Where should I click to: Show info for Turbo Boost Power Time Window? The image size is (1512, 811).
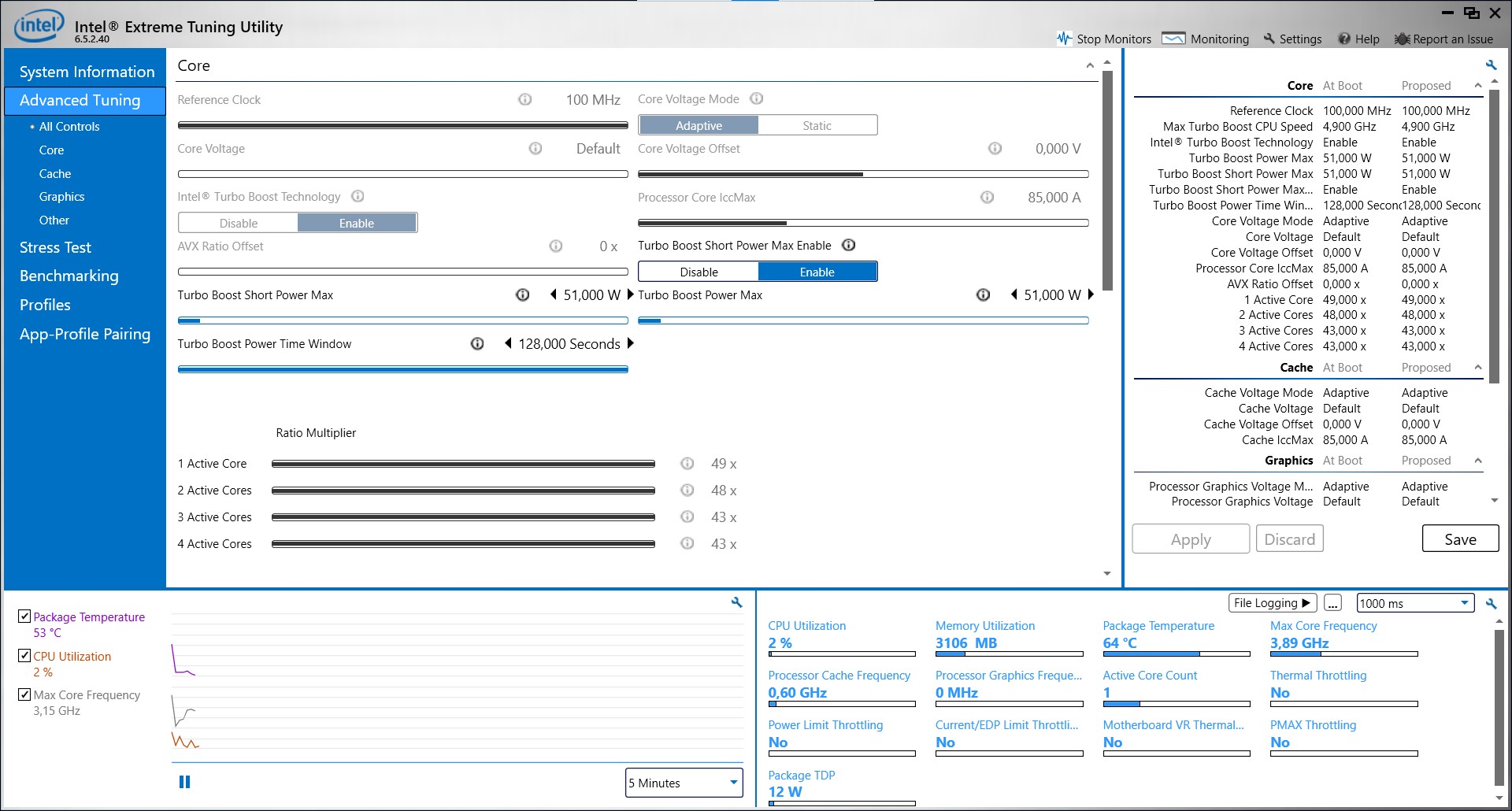[477, 343]
